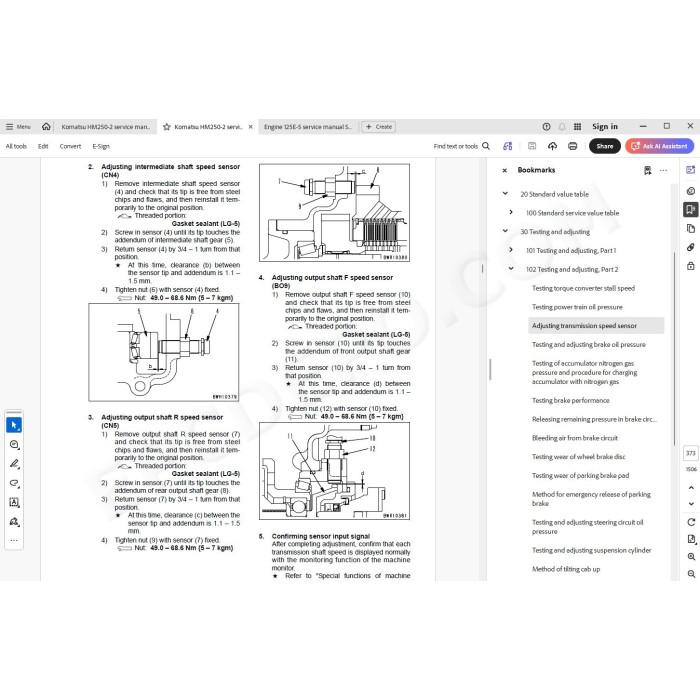
Task: Select the Draw freehand lasso tool
Action: pyautogui.click(x=14, y=483)
